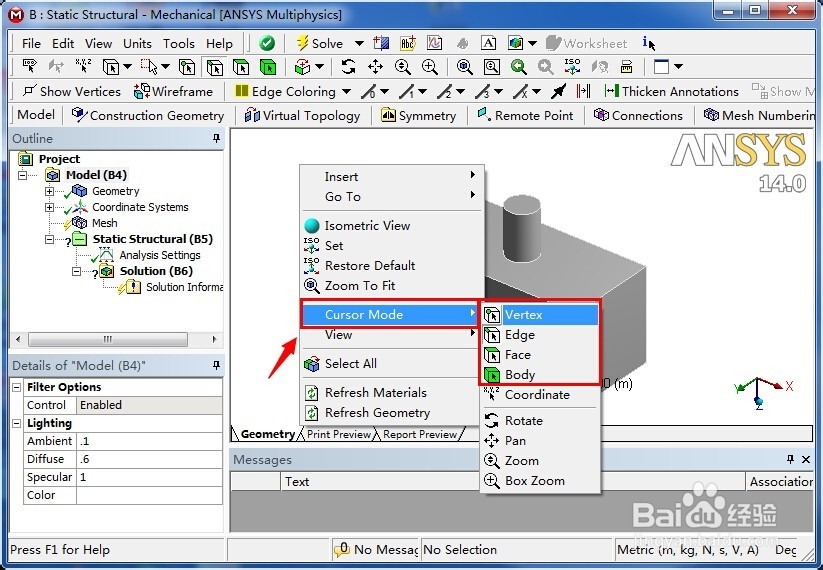Close the Messages panel
Viewport: 823px width, 570px height.
(x=806, y=459)
